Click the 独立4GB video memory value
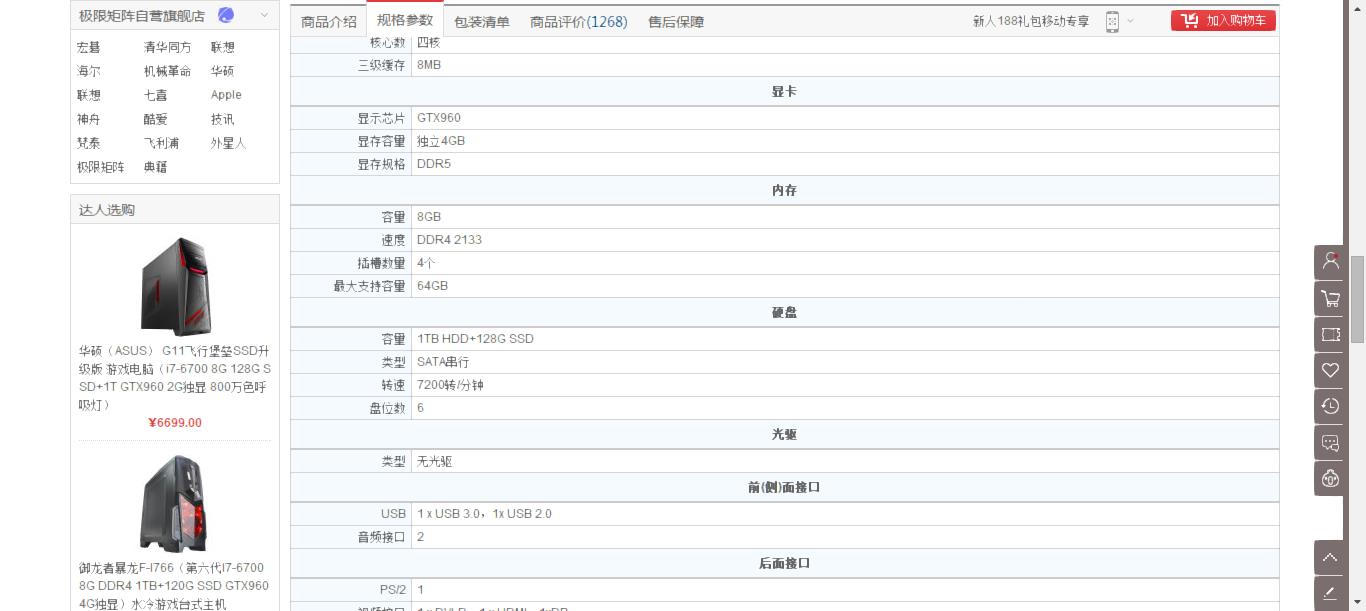Viewport: 1366px width, 611px height. pos(441,141)
